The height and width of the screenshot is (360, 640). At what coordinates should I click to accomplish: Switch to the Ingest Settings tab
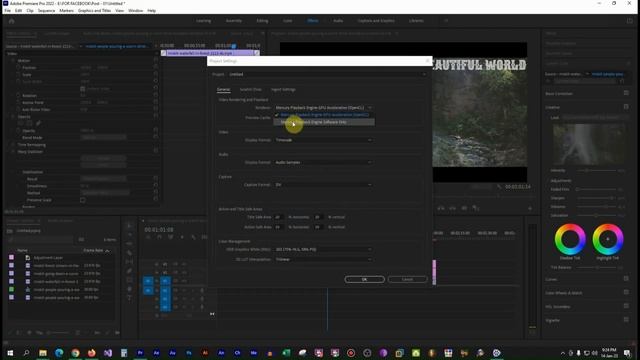pos(283,89)
